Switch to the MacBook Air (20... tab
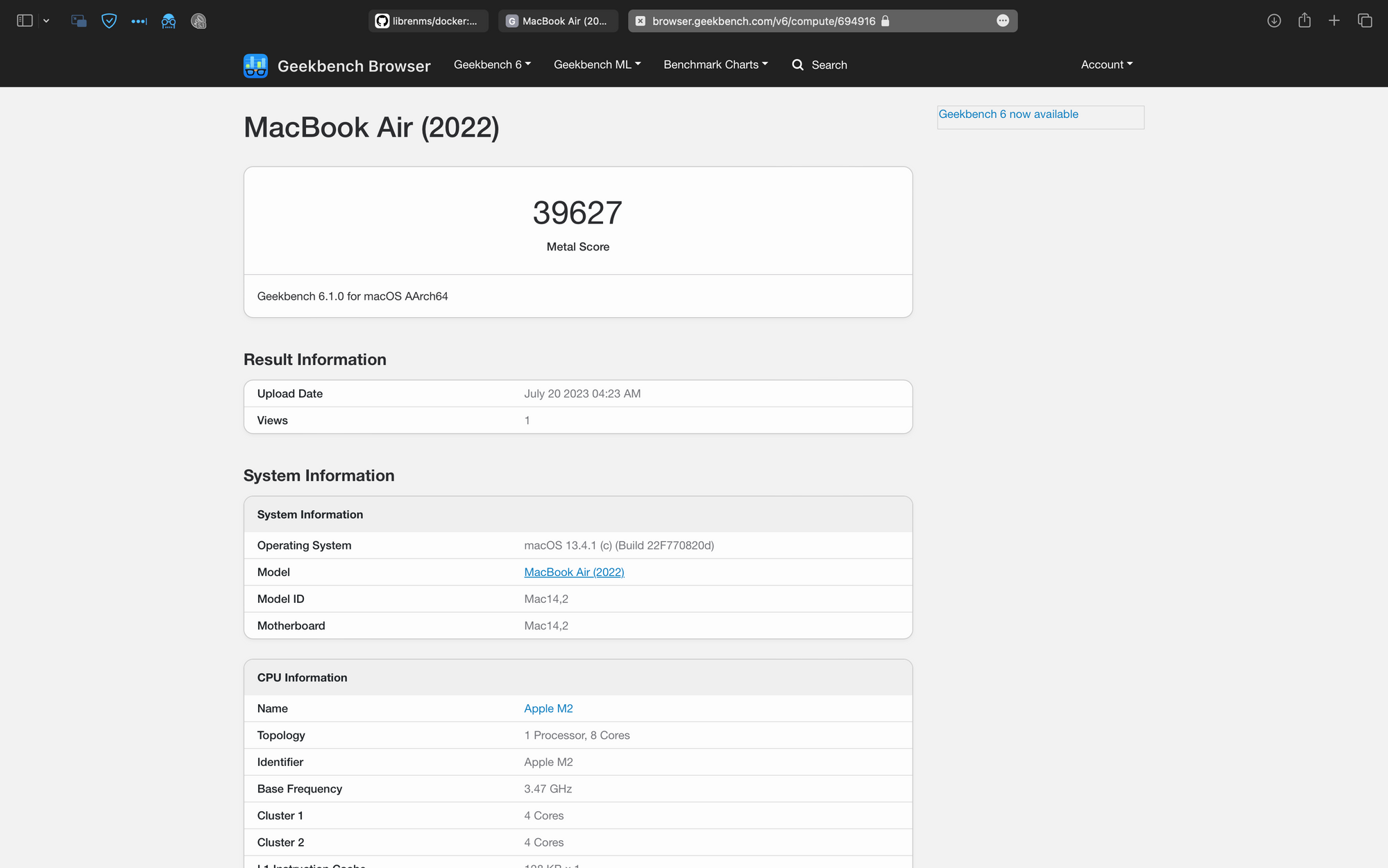 (x=558, y=21)
